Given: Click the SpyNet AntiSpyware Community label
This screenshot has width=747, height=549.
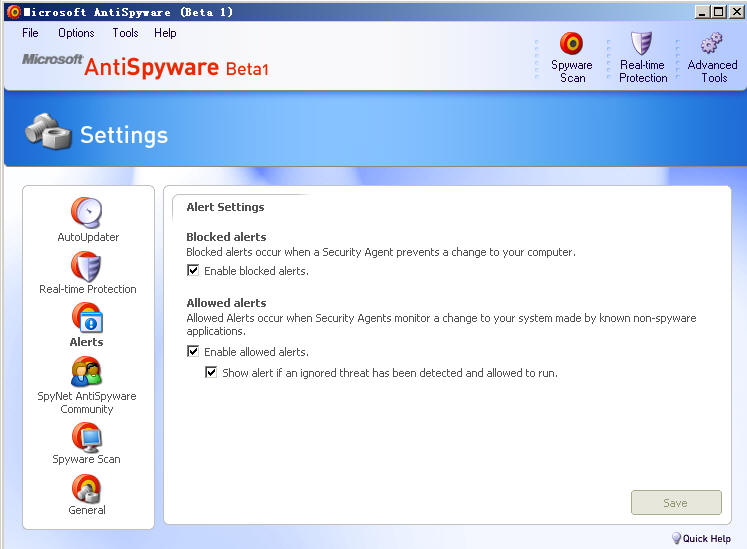Looking at the screenshot, I should [x=87, y=402].
